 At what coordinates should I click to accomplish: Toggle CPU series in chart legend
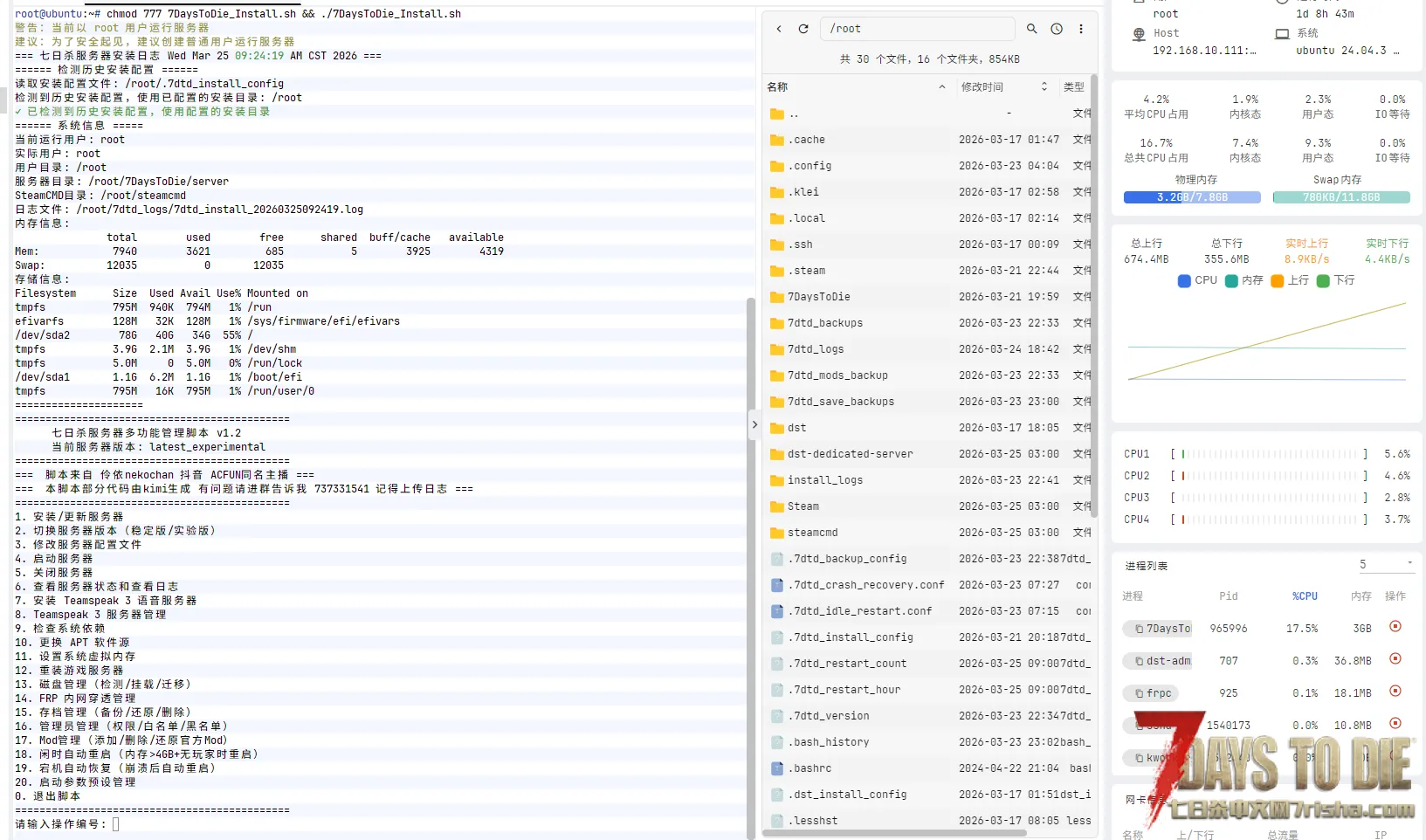click(1197, 280)
